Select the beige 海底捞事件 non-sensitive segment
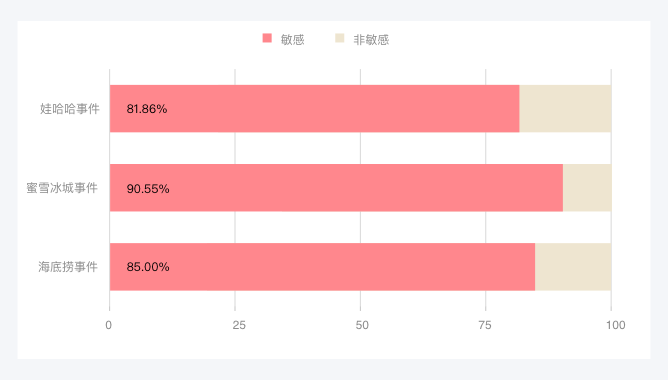 point(573,267)
